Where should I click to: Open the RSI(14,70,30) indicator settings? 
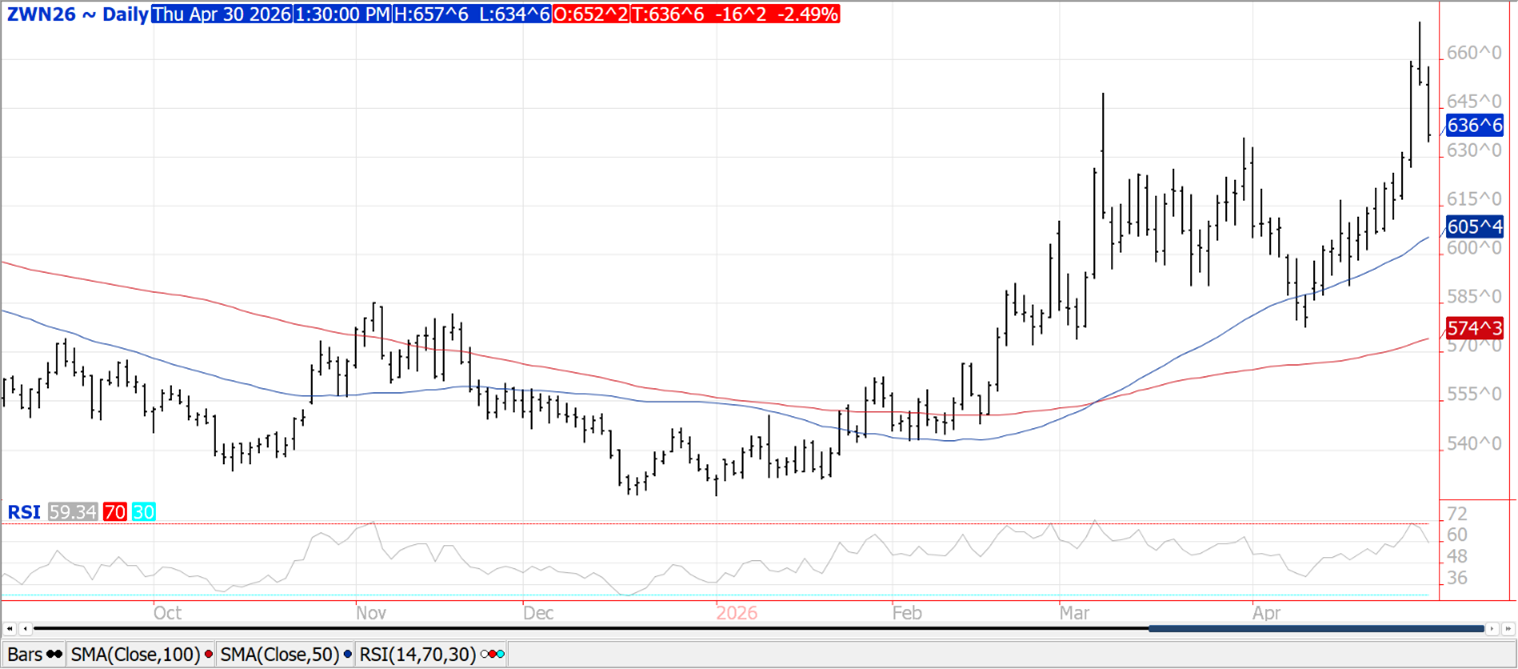pyautogui.click(x=417, y=653)
